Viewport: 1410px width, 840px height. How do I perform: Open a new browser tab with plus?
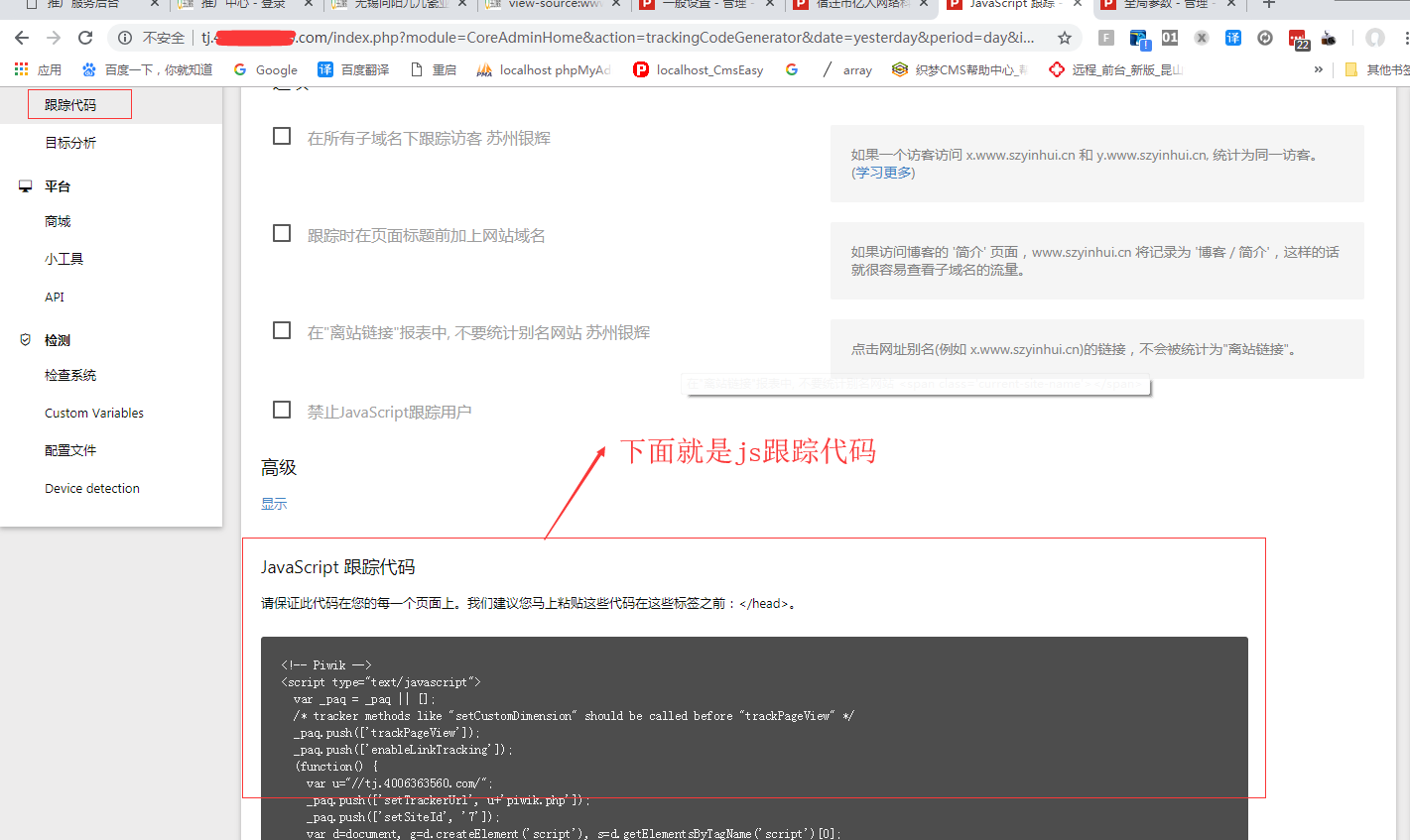coord(1268,5)
